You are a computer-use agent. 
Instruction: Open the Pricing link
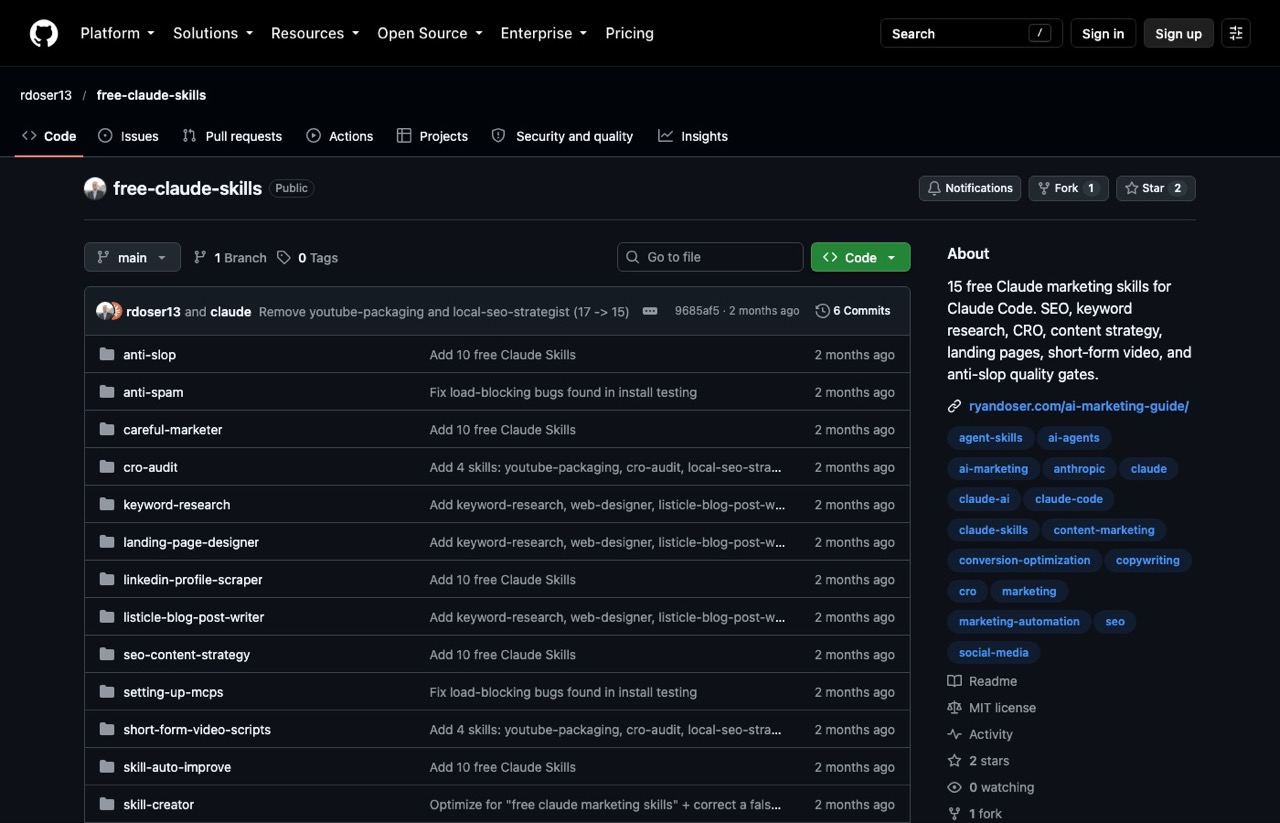click(x=629, y=33)
